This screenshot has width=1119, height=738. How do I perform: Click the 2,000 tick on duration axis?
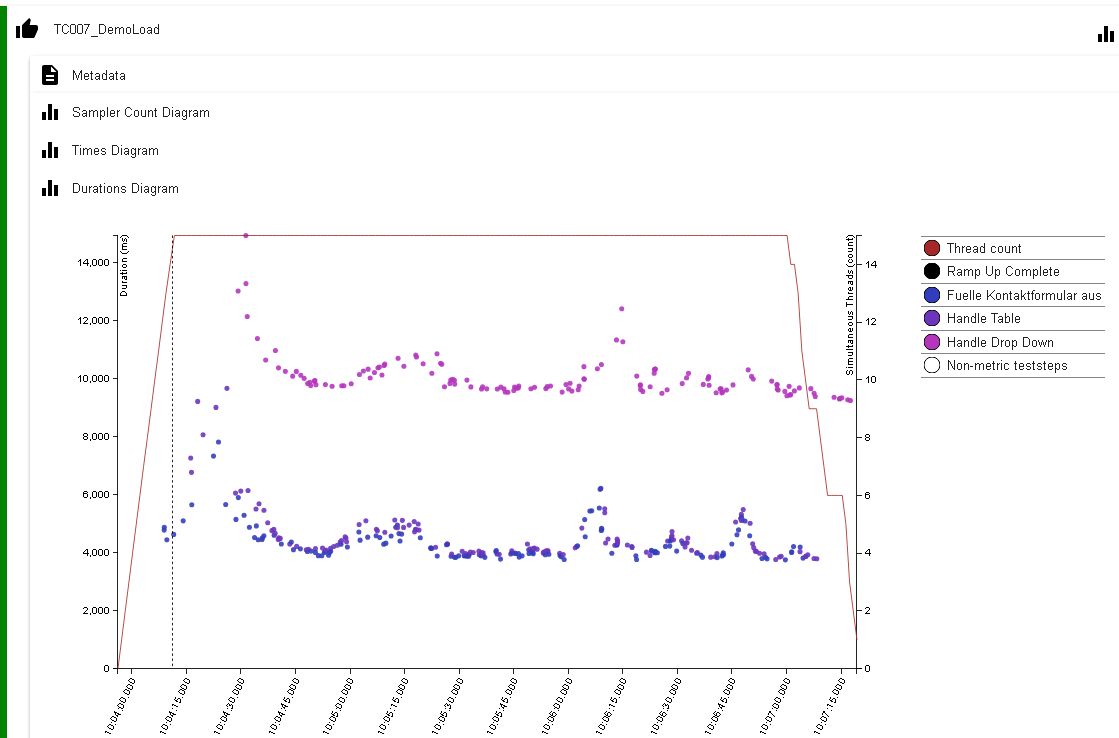pos(96,610)
